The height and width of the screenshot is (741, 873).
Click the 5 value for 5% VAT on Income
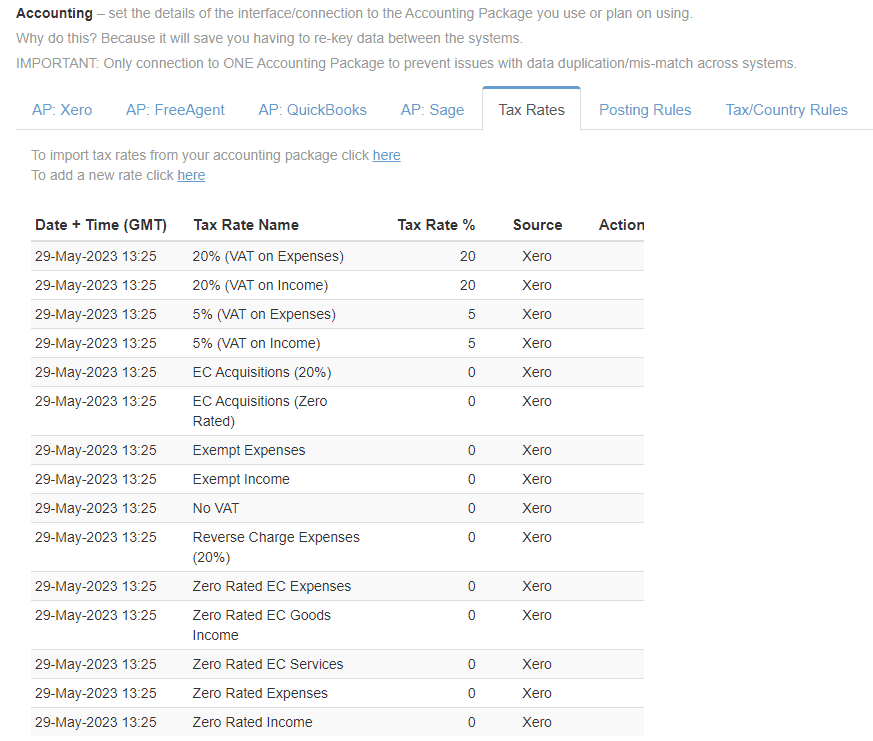(x=472, y=343)
